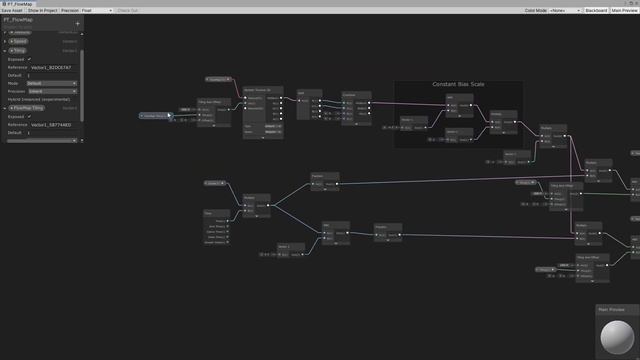The width and height of the screenshot is (640, 360).
Task: Open the Space dropdown on Sample Texture node
Action: tap(273, 132)
